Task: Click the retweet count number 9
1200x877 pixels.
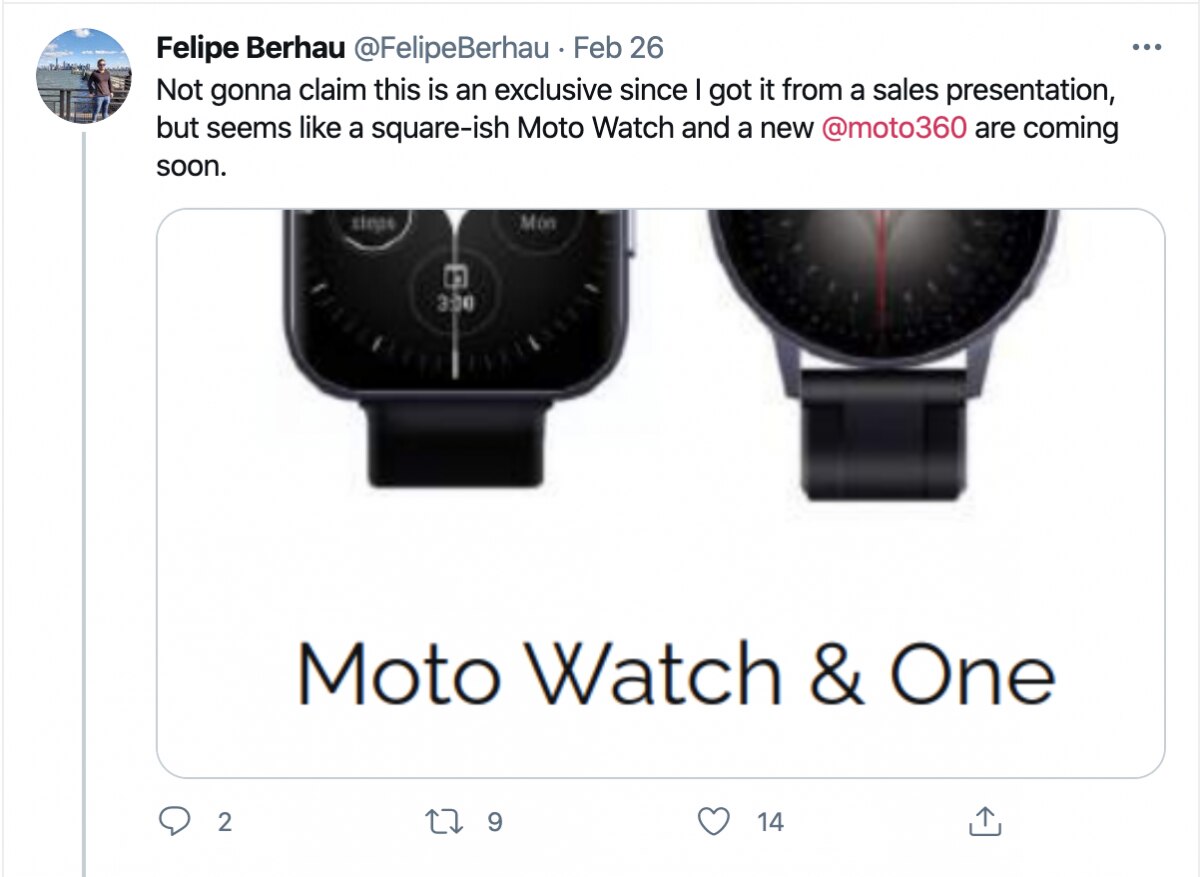Action: pos(493,822)
